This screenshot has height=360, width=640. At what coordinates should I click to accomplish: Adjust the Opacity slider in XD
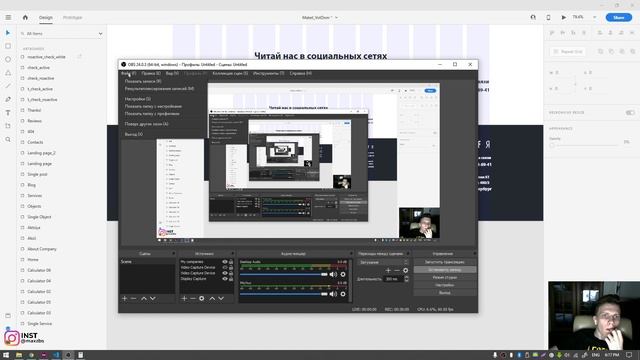(x=584, y=144)
